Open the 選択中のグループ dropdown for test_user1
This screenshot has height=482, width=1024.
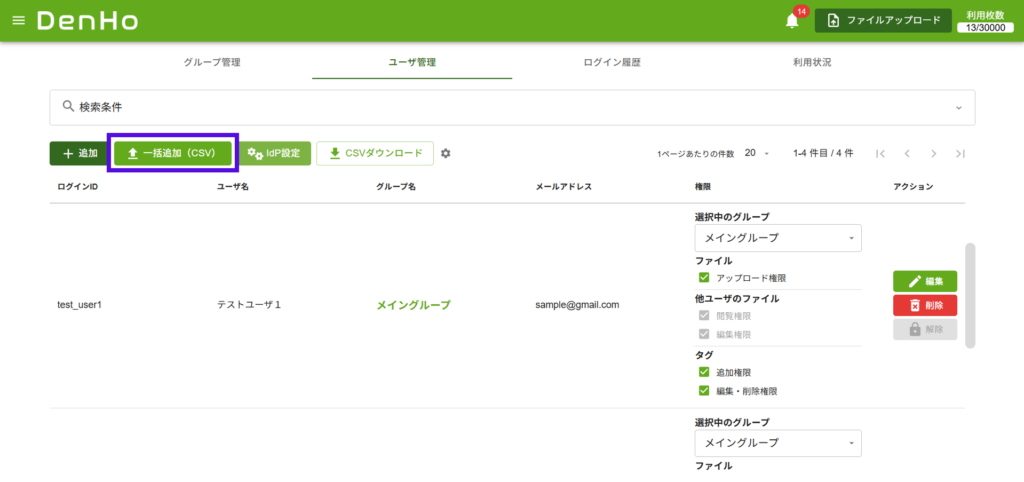[x=778, y=238]
